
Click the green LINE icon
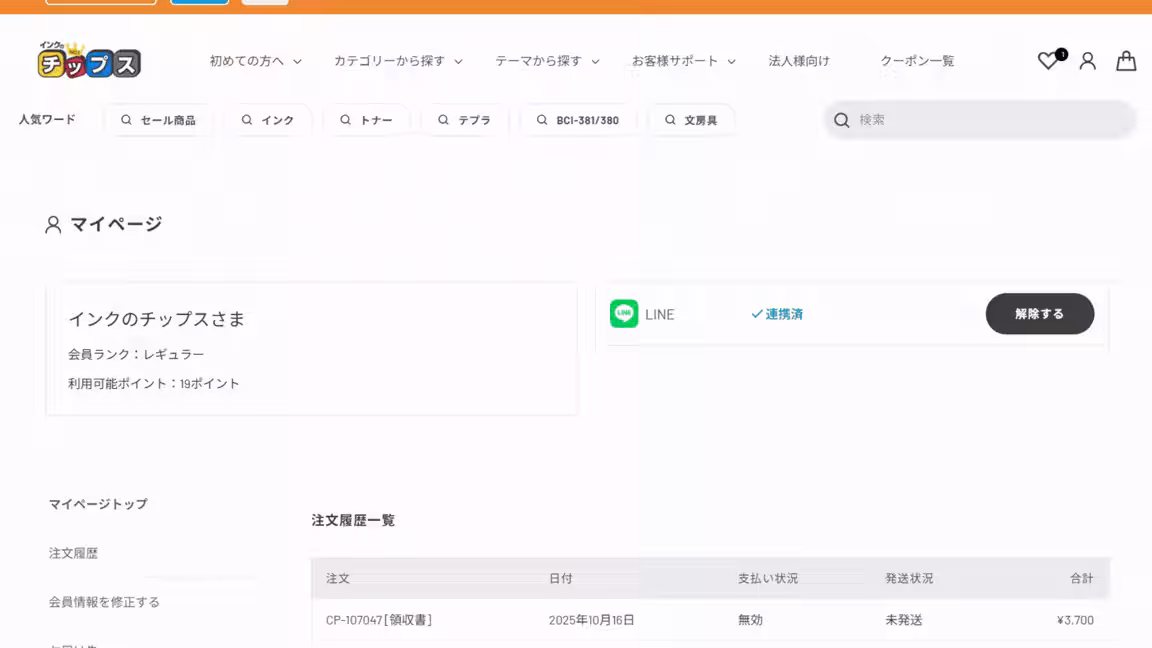pyautogui.click(x=624, y=314)
